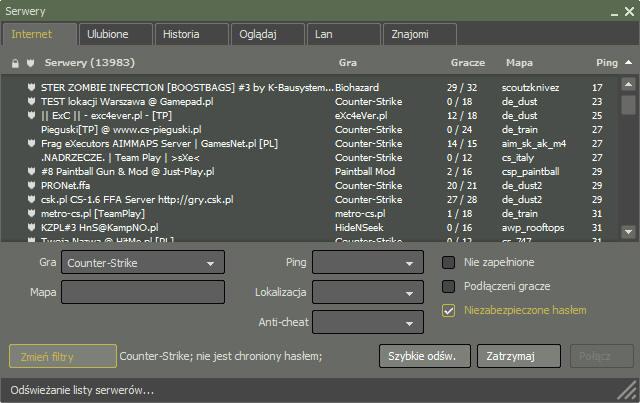Click the VAC shield column header icon

(x=30, y=63)
